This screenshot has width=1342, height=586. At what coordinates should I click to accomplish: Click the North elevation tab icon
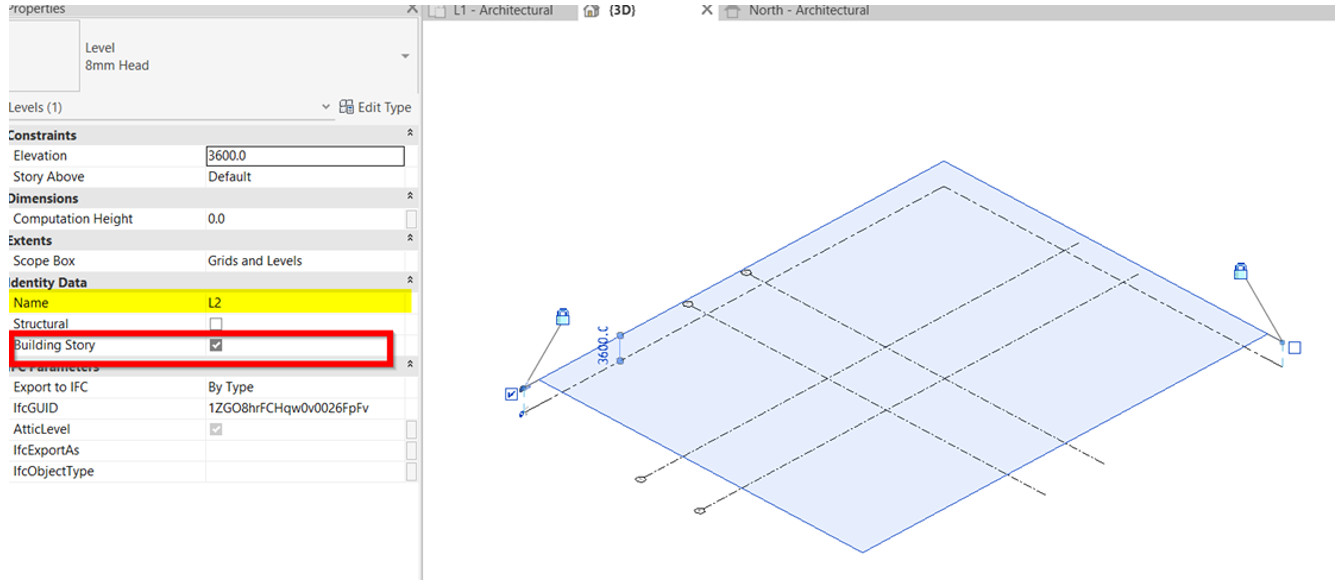[x=733, y=11]
